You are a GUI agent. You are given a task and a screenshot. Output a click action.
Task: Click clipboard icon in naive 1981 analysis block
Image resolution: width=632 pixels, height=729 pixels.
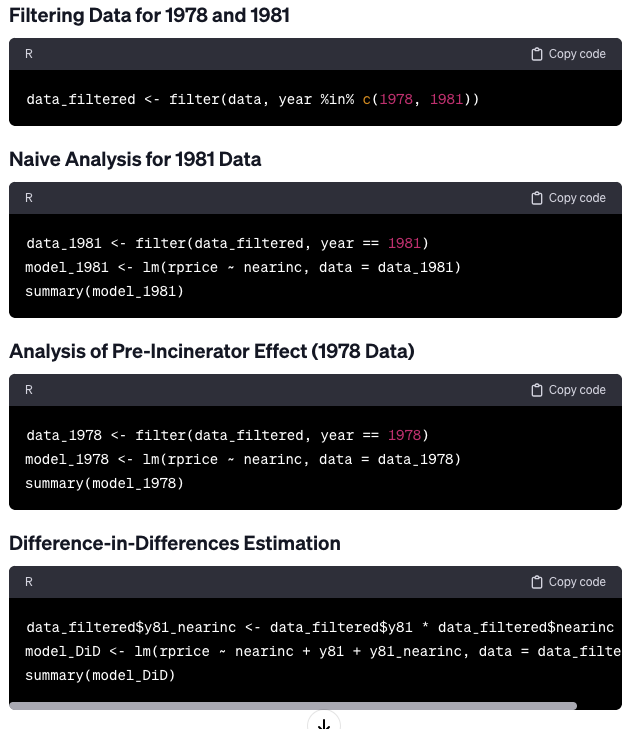click(537, 198)
